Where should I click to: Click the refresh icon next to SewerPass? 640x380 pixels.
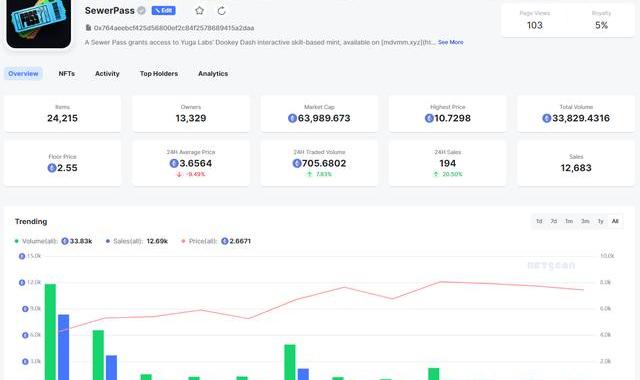[221, 11]
